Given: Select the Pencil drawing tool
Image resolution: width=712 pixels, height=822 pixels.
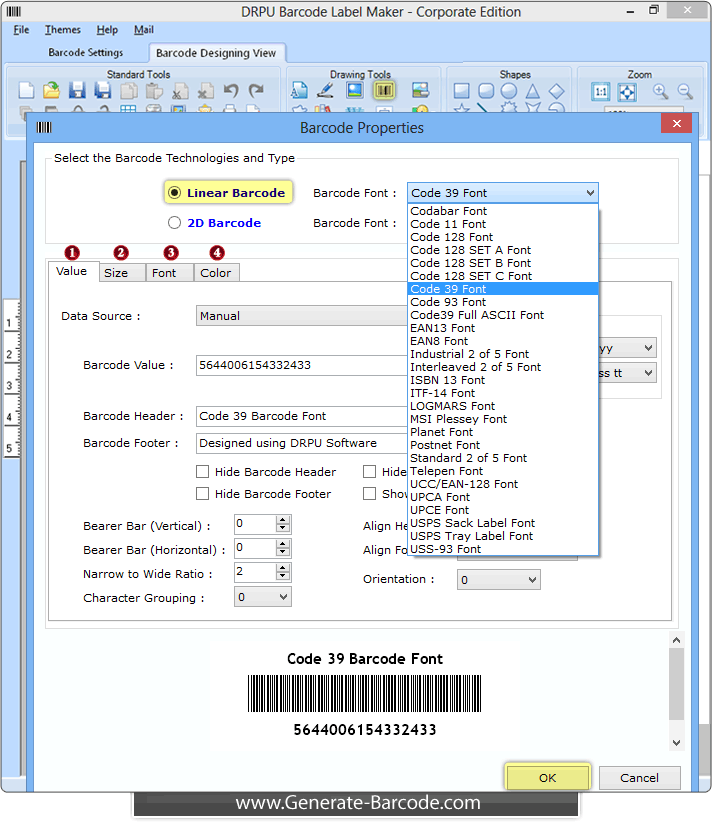Looking at the screenshot, I should [x=326, y=90].
